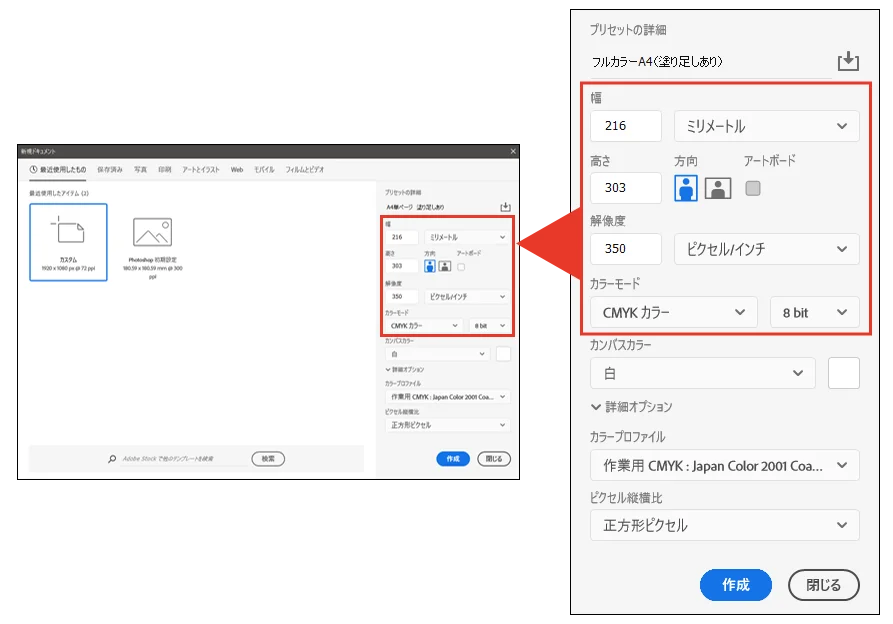Screen dimensions: 893x624
Task: Click save preset icon in small dialog
Action: tap(505, 207)
